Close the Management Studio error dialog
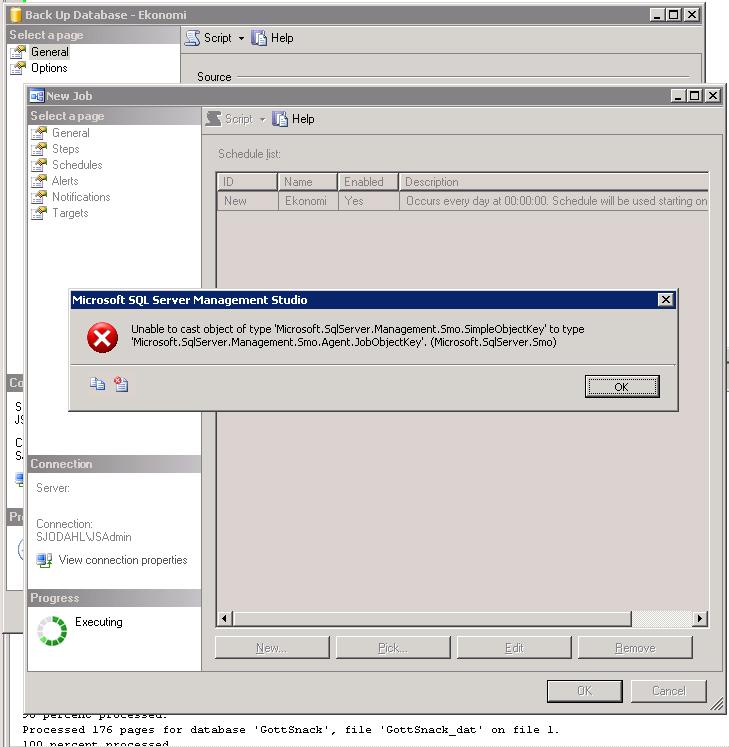The width and height of the screenshot is (729, 747). click(666, 300)
